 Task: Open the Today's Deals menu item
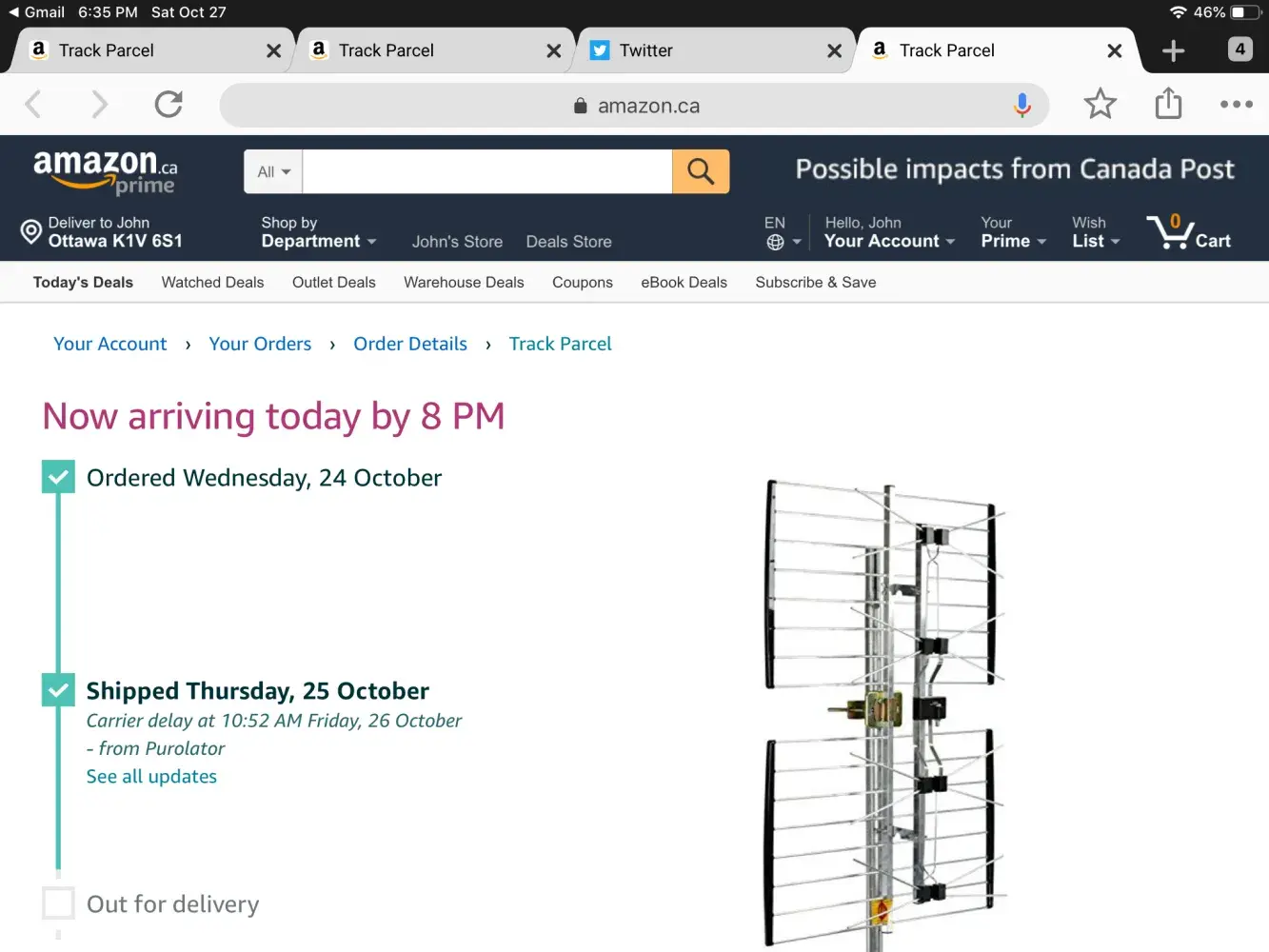[x=83, y=282]
